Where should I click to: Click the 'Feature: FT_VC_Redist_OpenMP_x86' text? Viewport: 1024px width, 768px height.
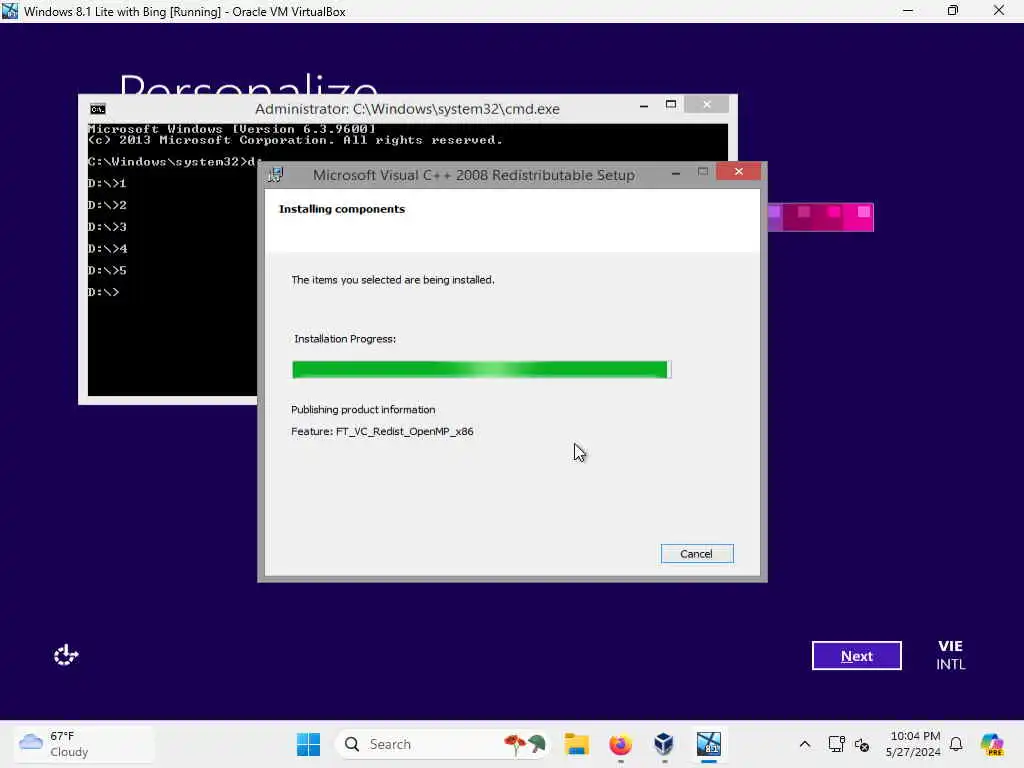382,431
